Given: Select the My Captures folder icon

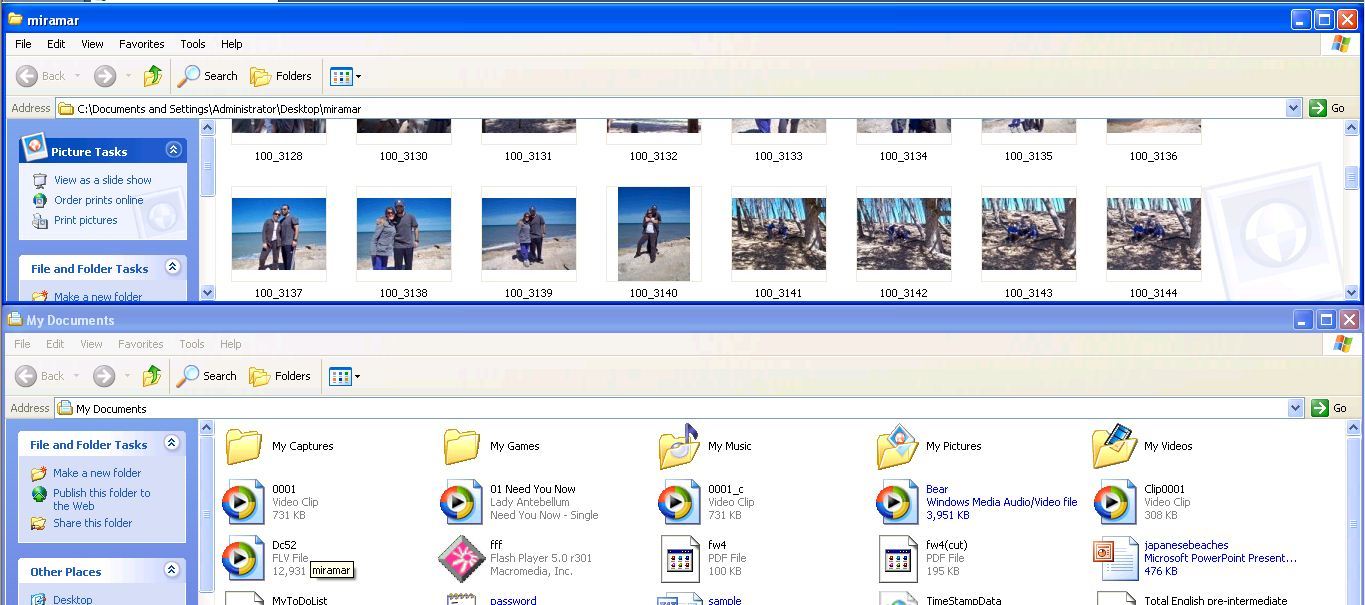Looking at the screenshot, I should [x=244, y=446].
